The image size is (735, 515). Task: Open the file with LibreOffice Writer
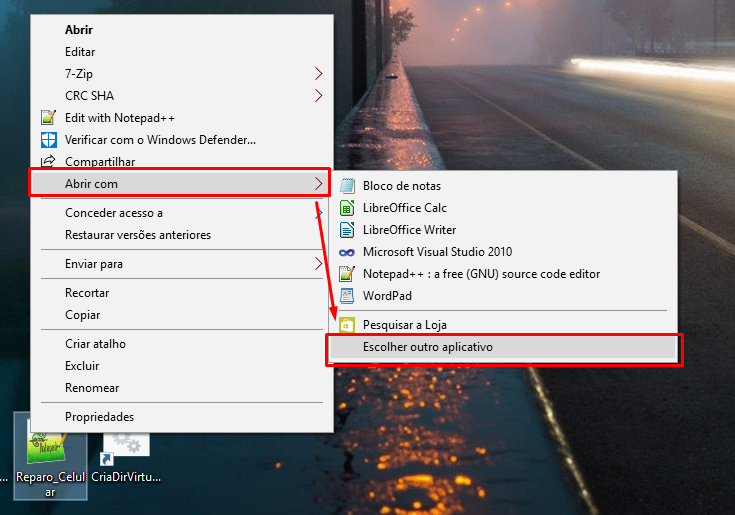point(503,230)
